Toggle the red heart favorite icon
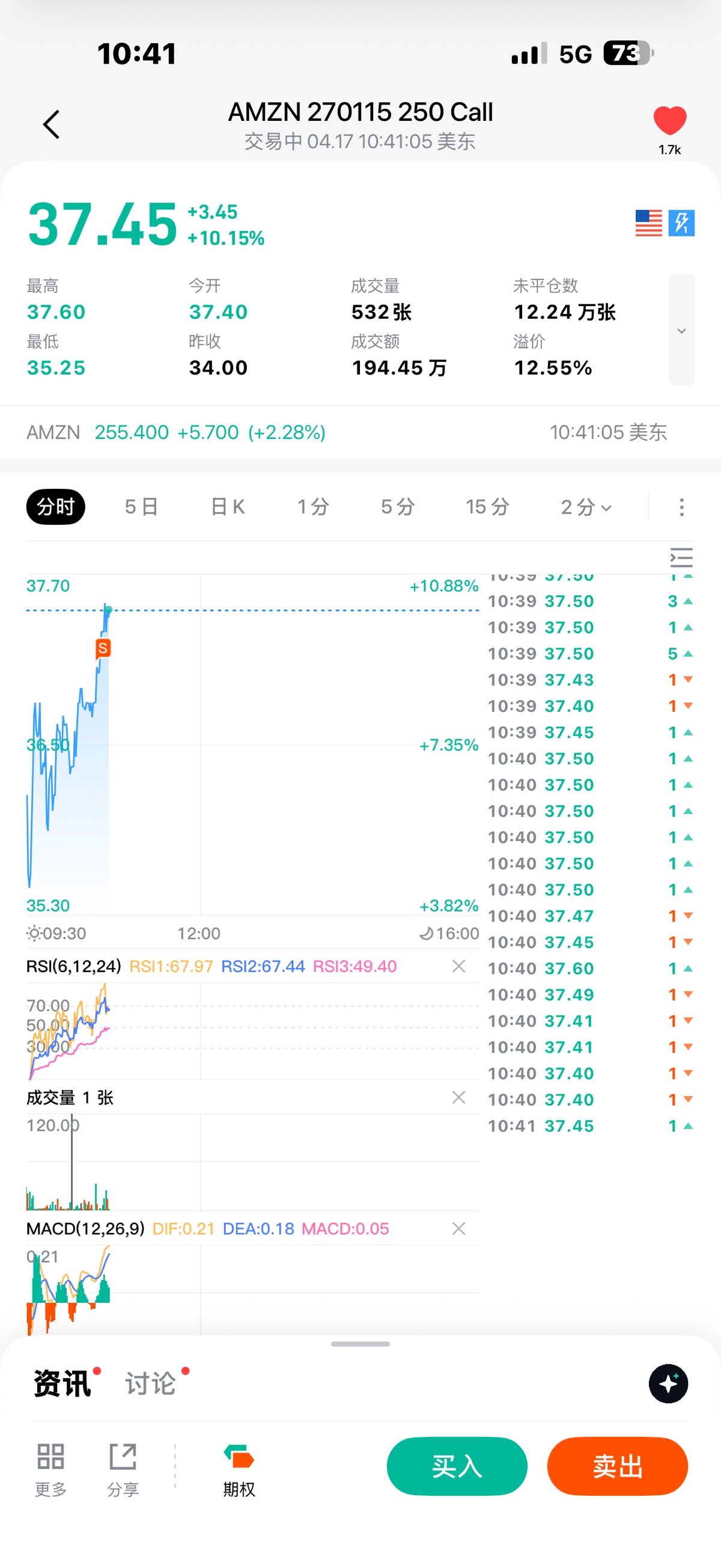721x1568 pixels. pyautogui.click(x=669, y=120)
